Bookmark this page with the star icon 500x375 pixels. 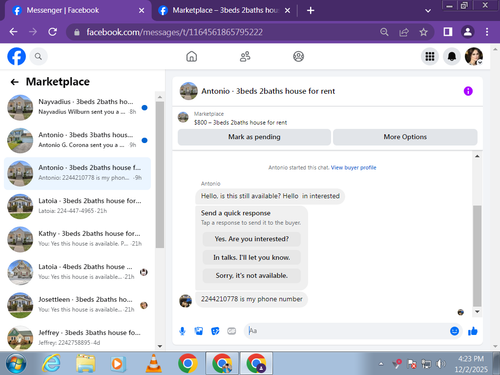pos(423,32)
